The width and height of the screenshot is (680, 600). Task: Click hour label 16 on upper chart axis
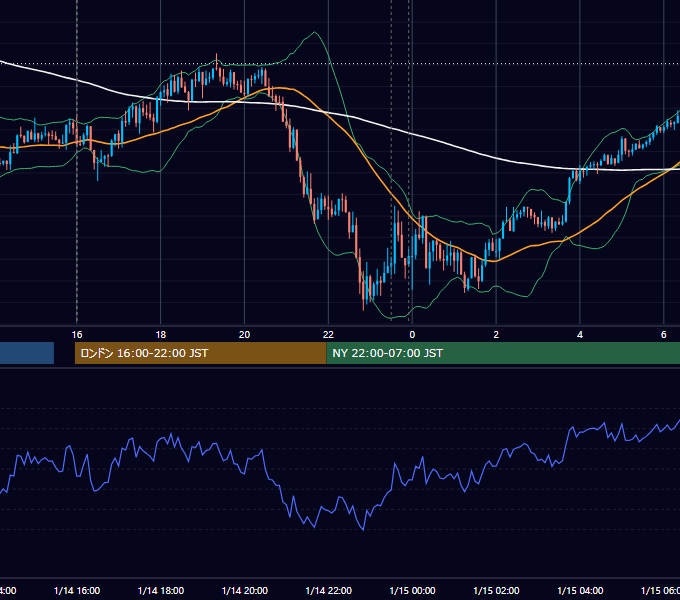[x=77, y=335]
